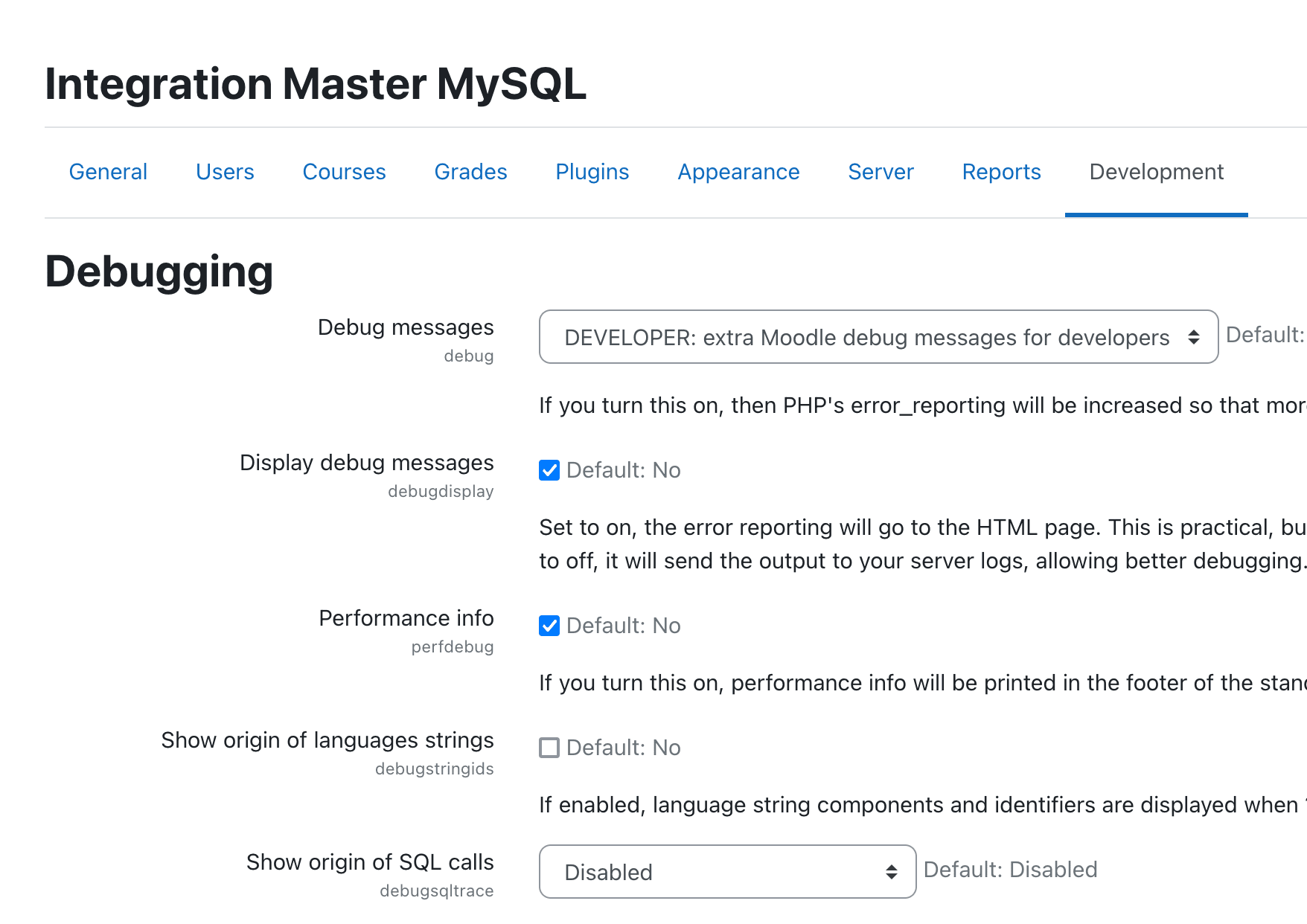Open the Show origin of SQL calls dropdown
This screenshot has height=924, width=1307.
click(x=727, y=872)
